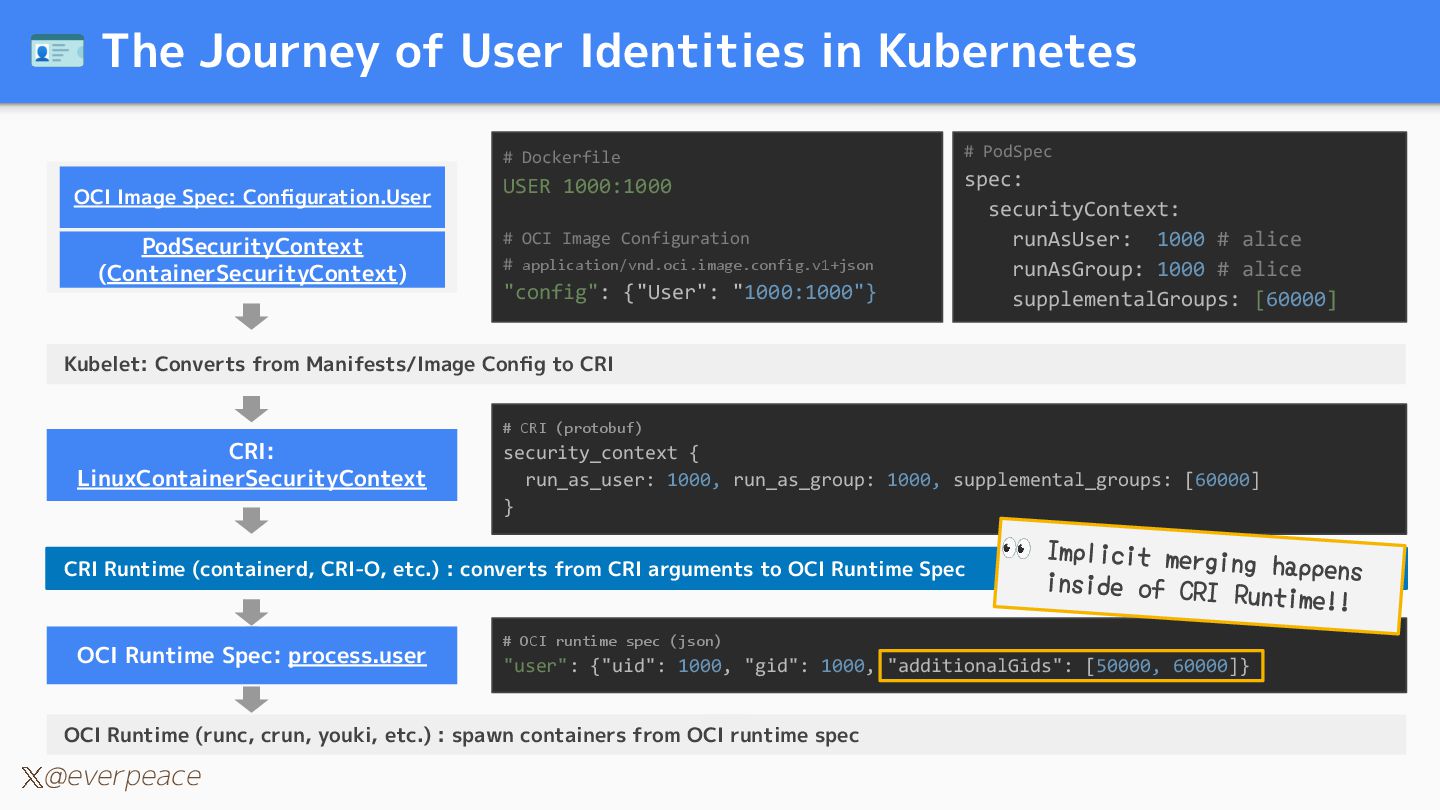The width and height of the screenshot is (1440, 810).
Task: Click the '# OCI runtime spec (json)' comment
Action: 612,641
